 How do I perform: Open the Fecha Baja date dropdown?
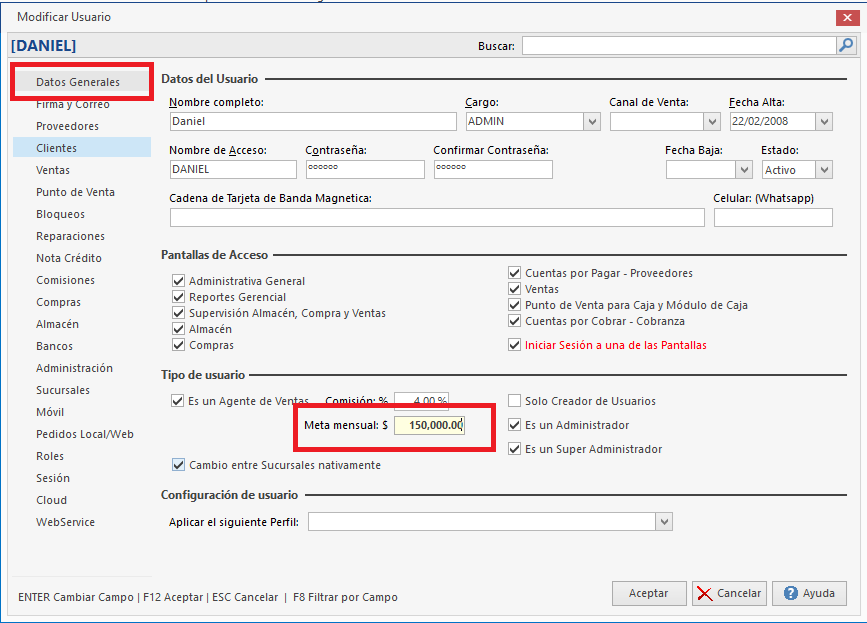[x=744, y=170]
